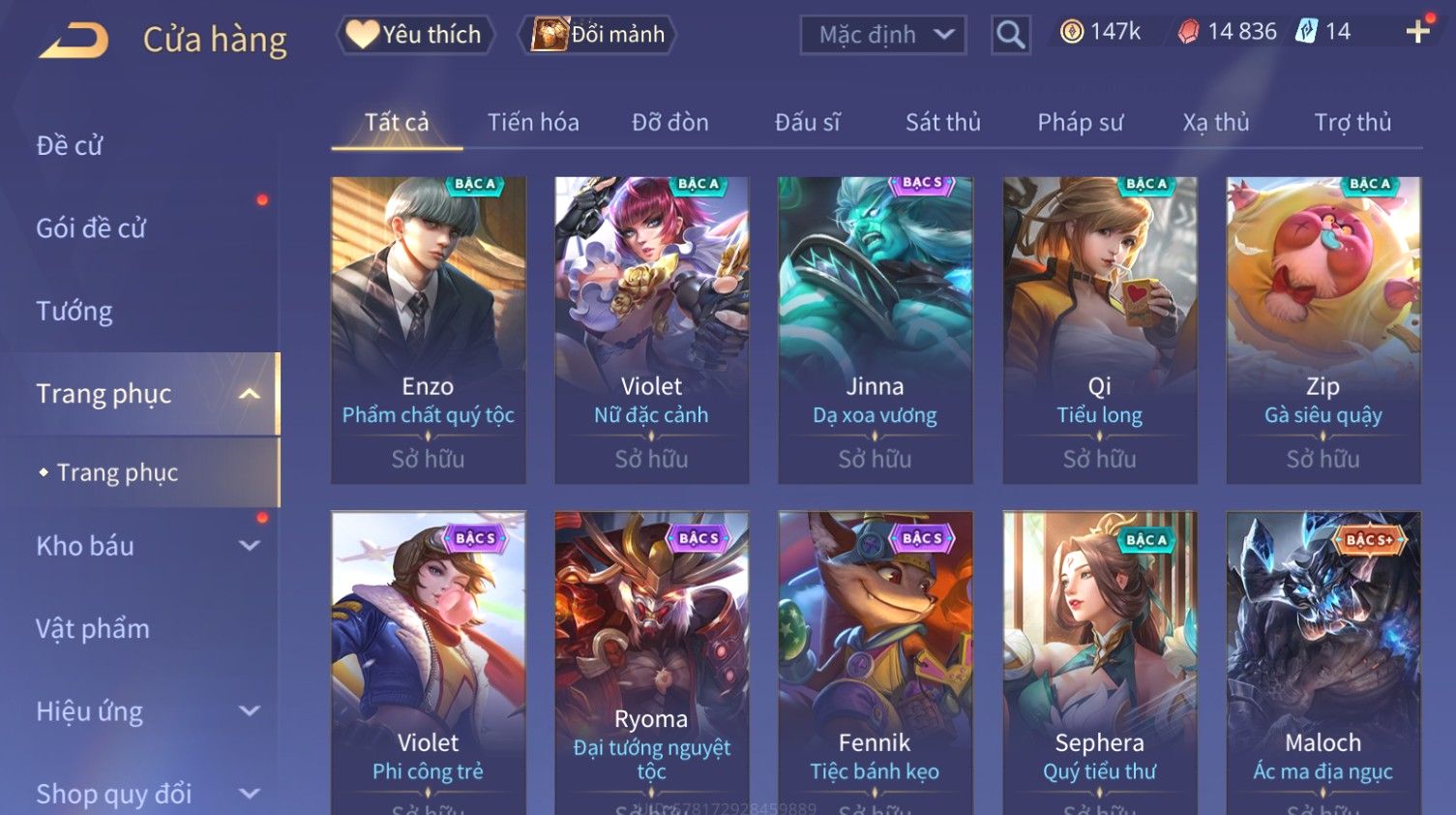This screenshot has height=815, width=1456.
Task: Switch to the Pháp sư tab
Action: click(1081, 123)
